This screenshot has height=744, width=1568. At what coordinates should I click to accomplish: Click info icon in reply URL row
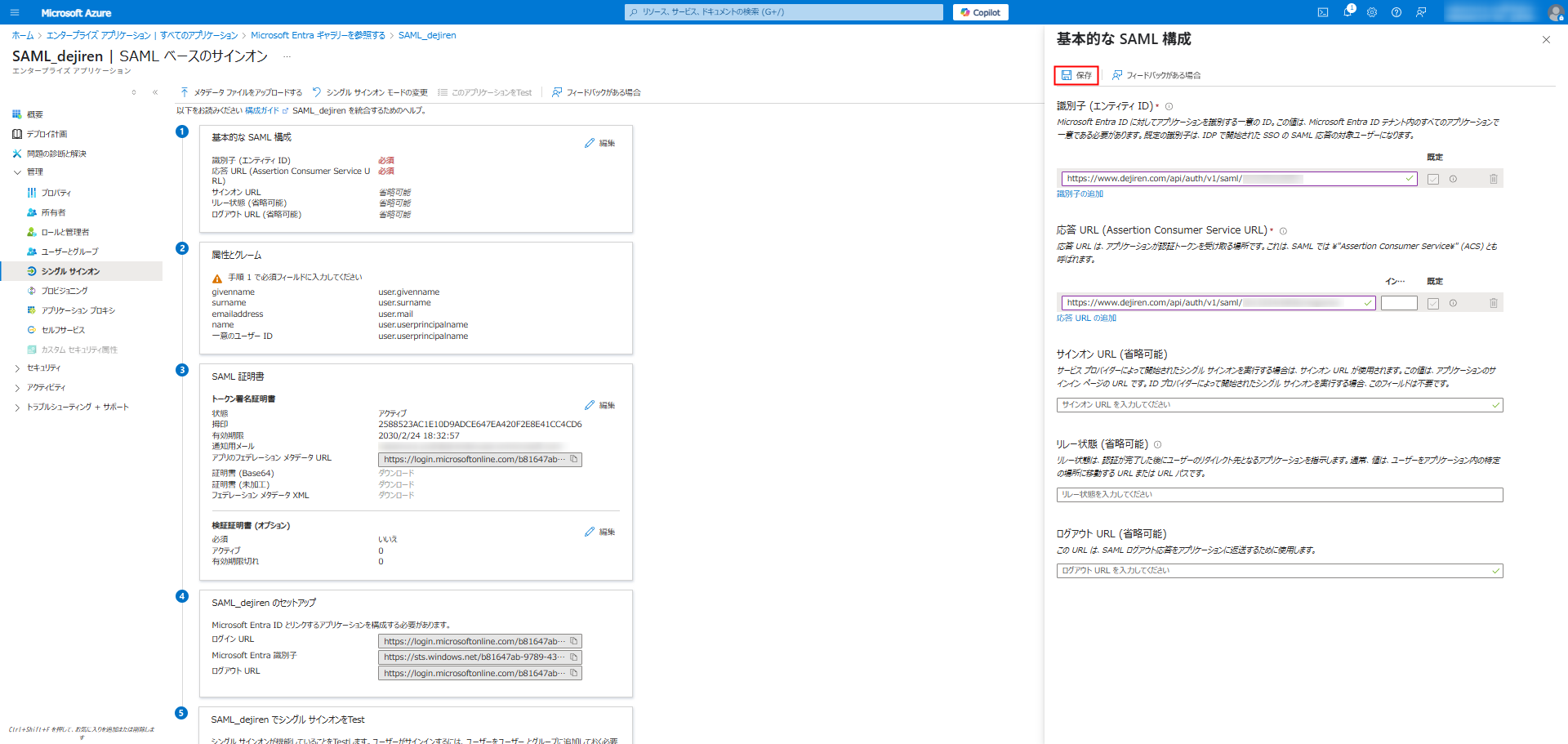[1453, 303]
